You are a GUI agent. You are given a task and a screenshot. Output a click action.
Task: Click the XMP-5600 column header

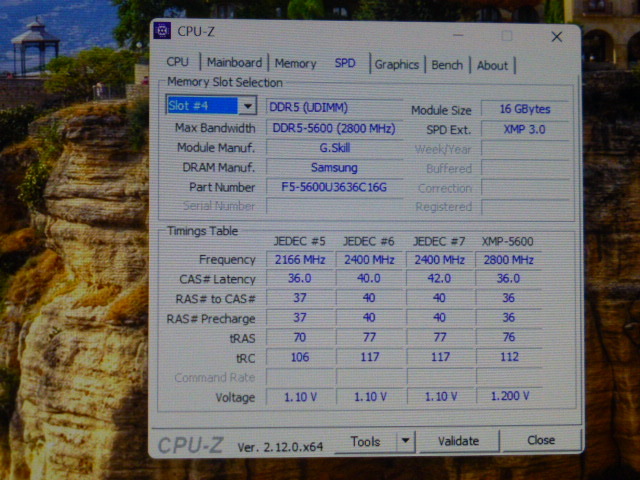[x=508, y=242]
